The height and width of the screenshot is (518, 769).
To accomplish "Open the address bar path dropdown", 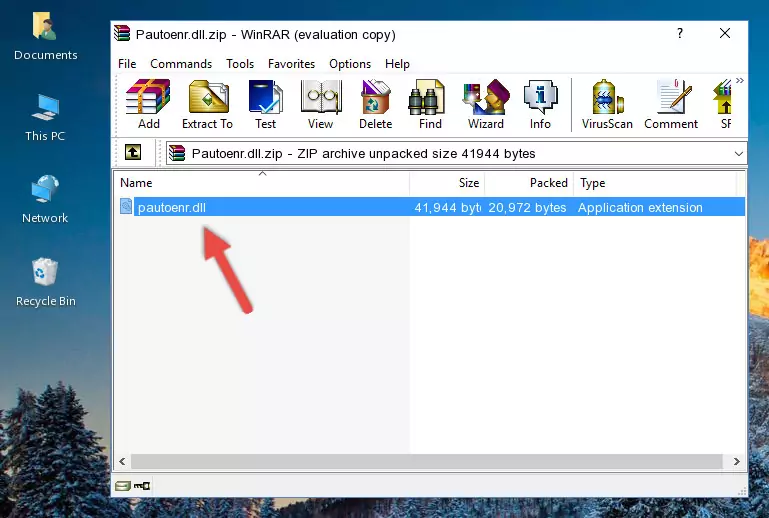I will 739,154.
